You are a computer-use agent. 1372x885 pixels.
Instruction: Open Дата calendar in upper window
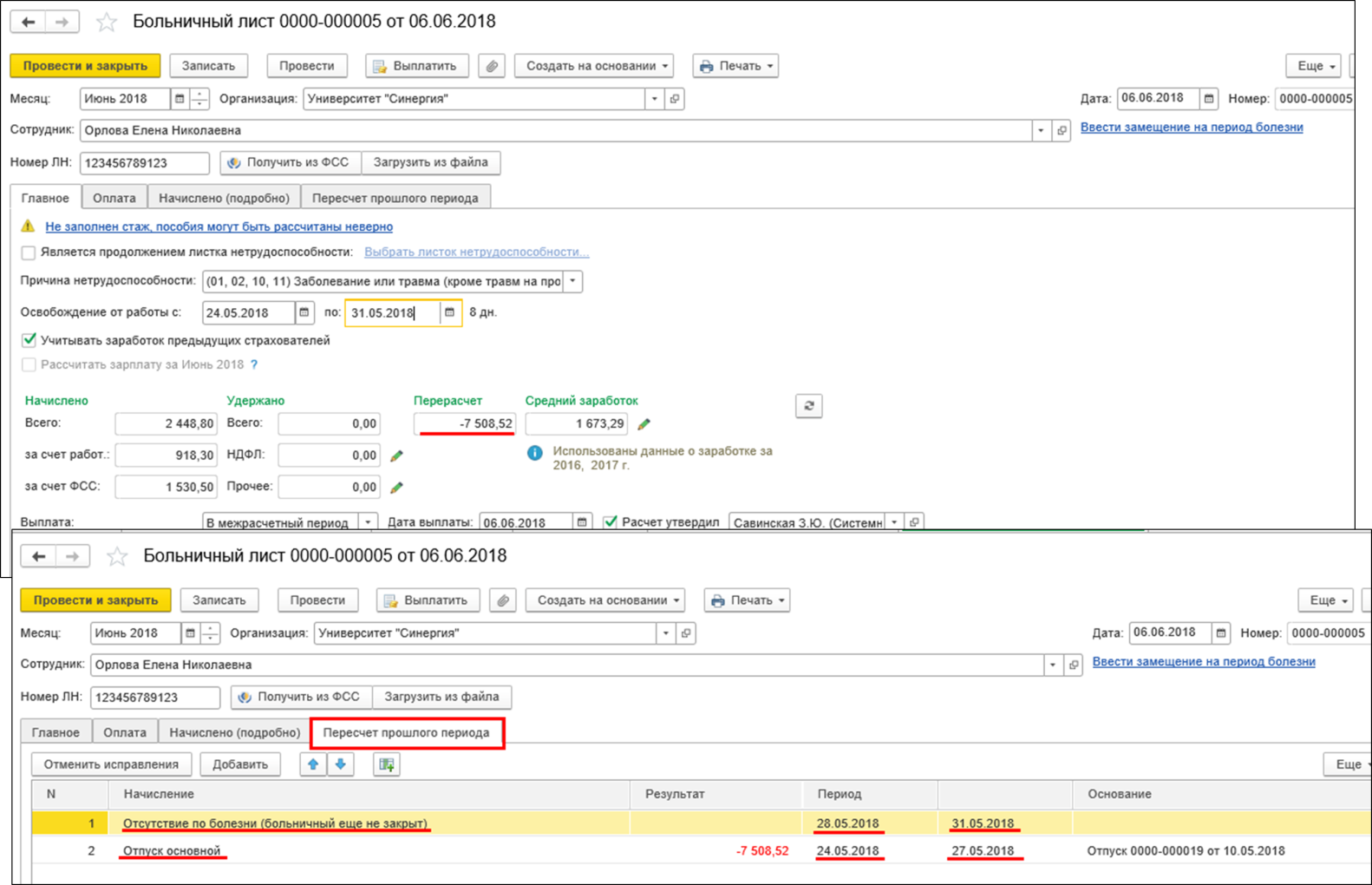(1209, 99)
